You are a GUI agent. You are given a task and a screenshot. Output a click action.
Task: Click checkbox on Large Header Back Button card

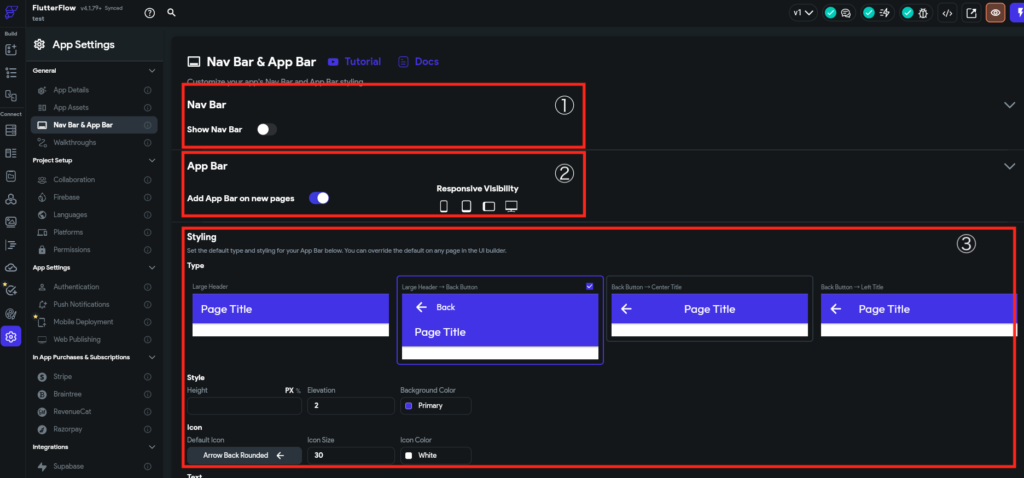[589, 286]
